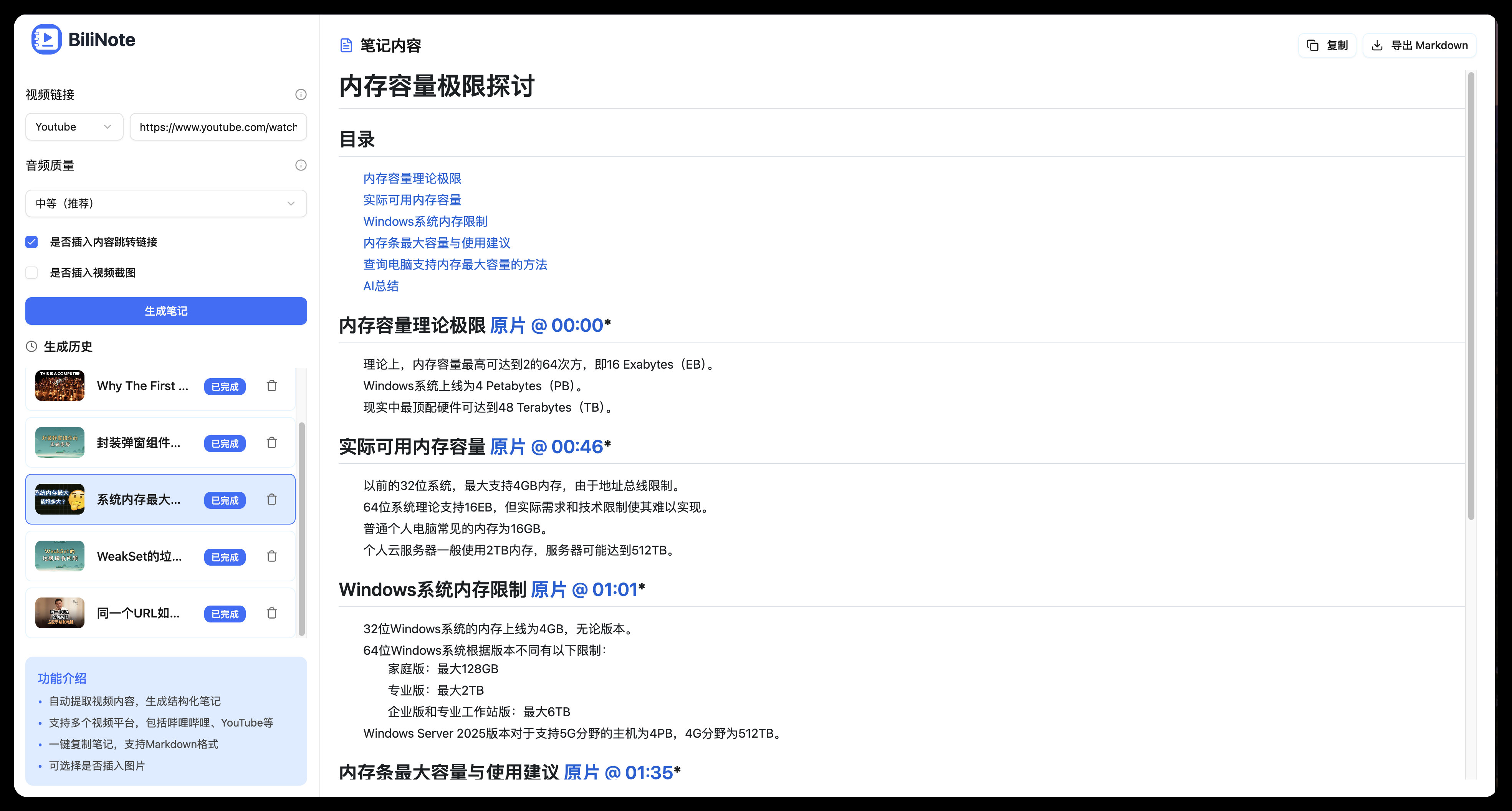Open the 中等（推荐）audio quality dropdown
The height and width of the screenshot is (811, 1512).
[x=165, y=204]
